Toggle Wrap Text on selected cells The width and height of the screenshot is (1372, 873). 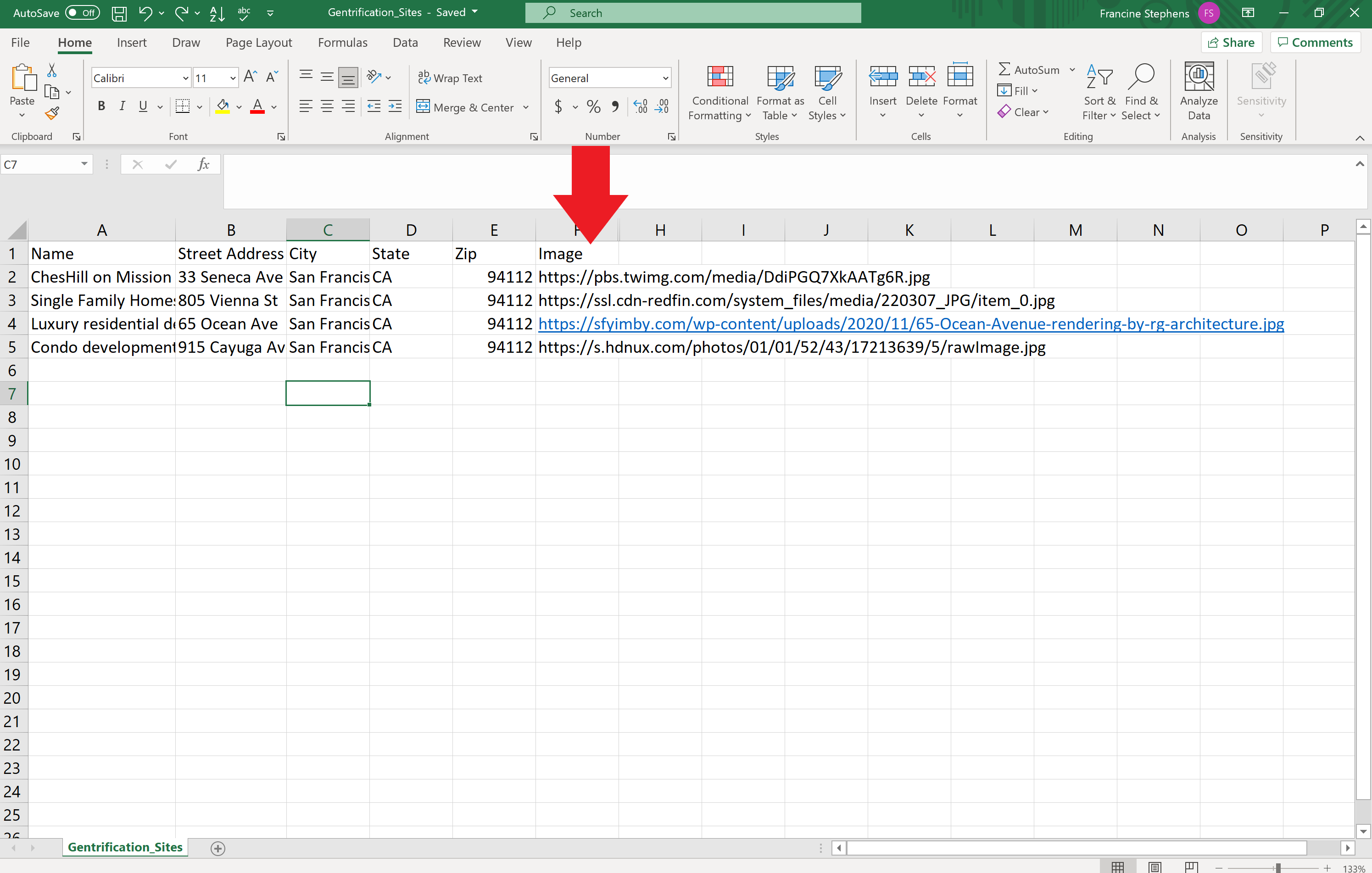450,78
